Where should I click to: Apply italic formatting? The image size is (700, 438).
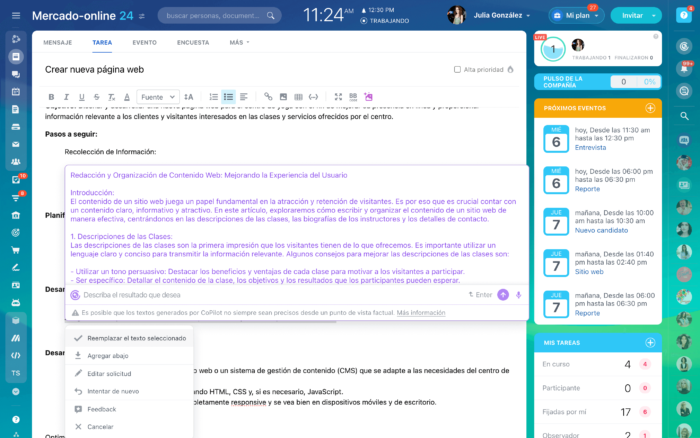[66, 97]
